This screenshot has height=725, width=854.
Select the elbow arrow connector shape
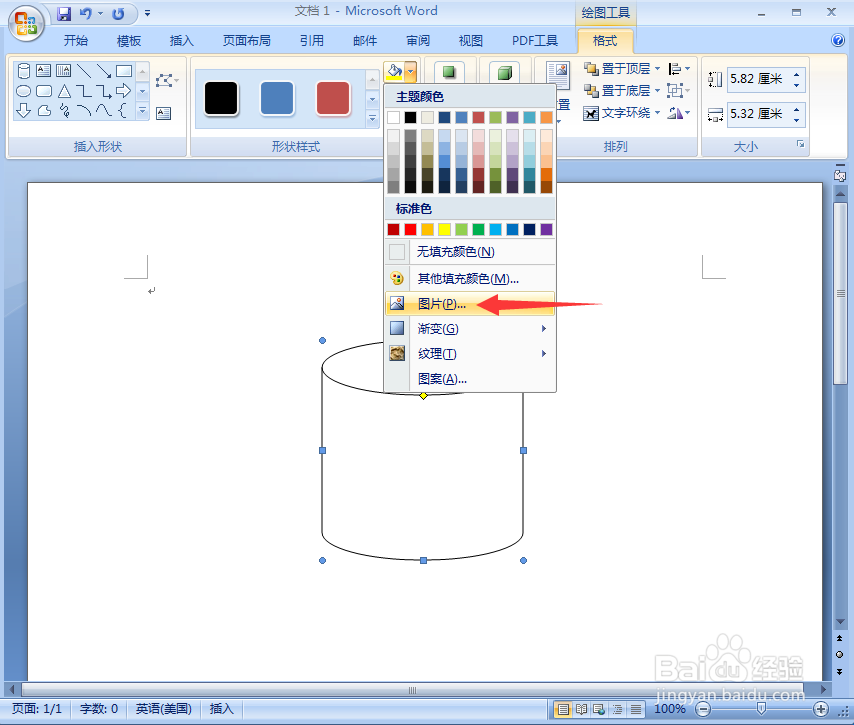[x=103, y=91]
